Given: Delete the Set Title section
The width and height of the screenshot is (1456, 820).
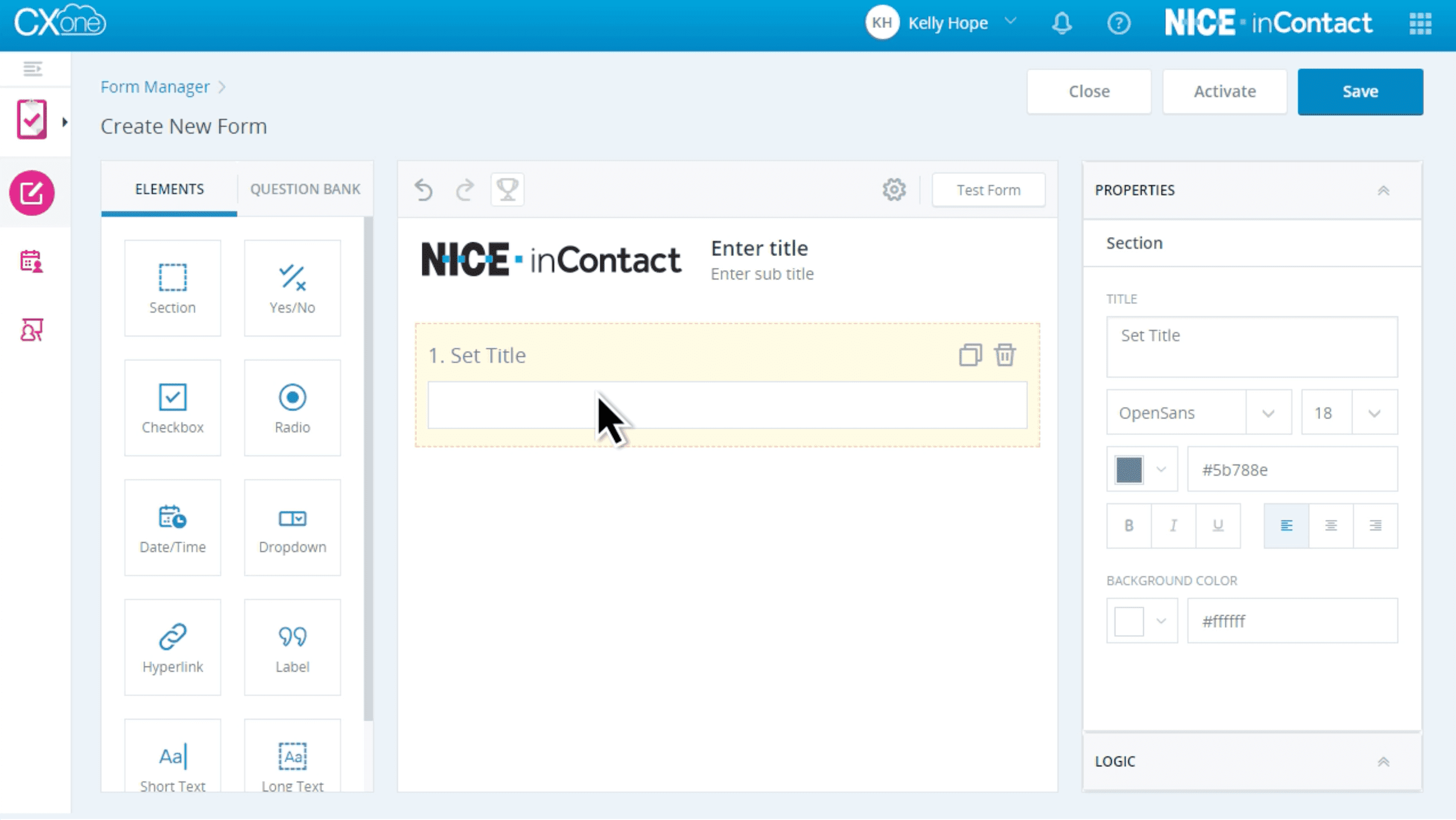Looking at the screenshot, I should point(1005,355).
